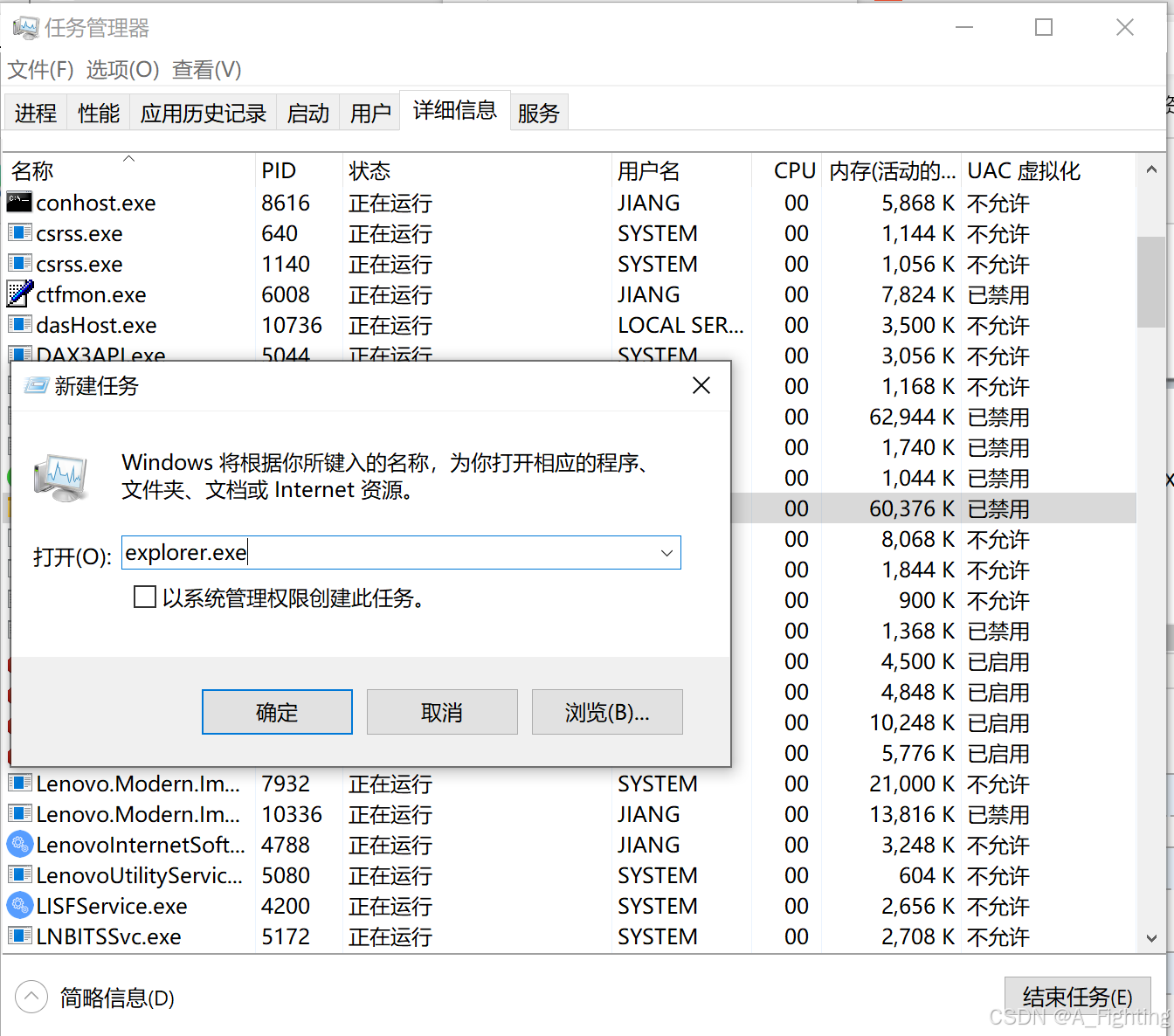Click the scroll up arrow of the process list
This screenshot has height=1036, width=1174.
coord(1150,169)
